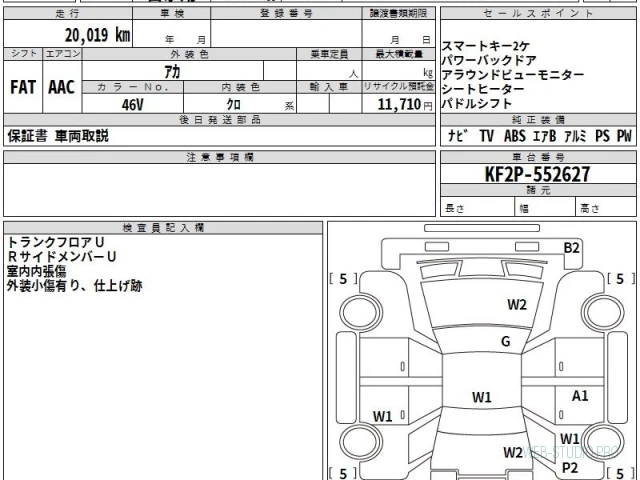Click the 後日発送部品 section header
The width and height of the screenshot is (640, 480).
[220, 120]
